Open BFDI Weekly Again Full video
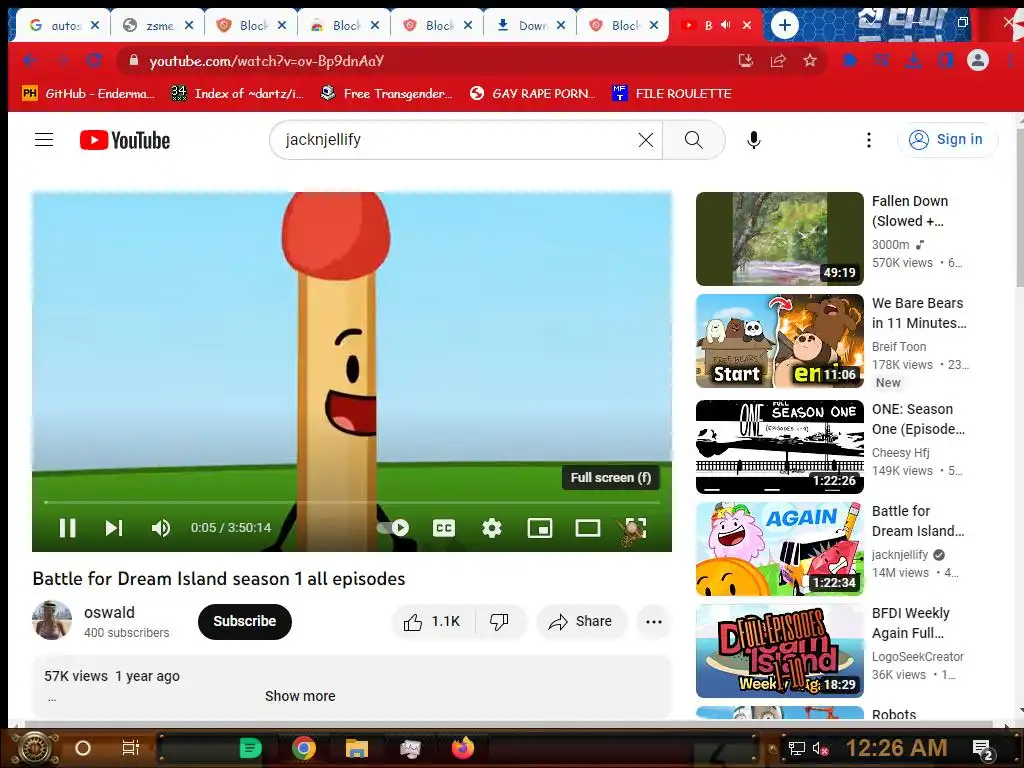1024x768 pixels. coord(780,651)
